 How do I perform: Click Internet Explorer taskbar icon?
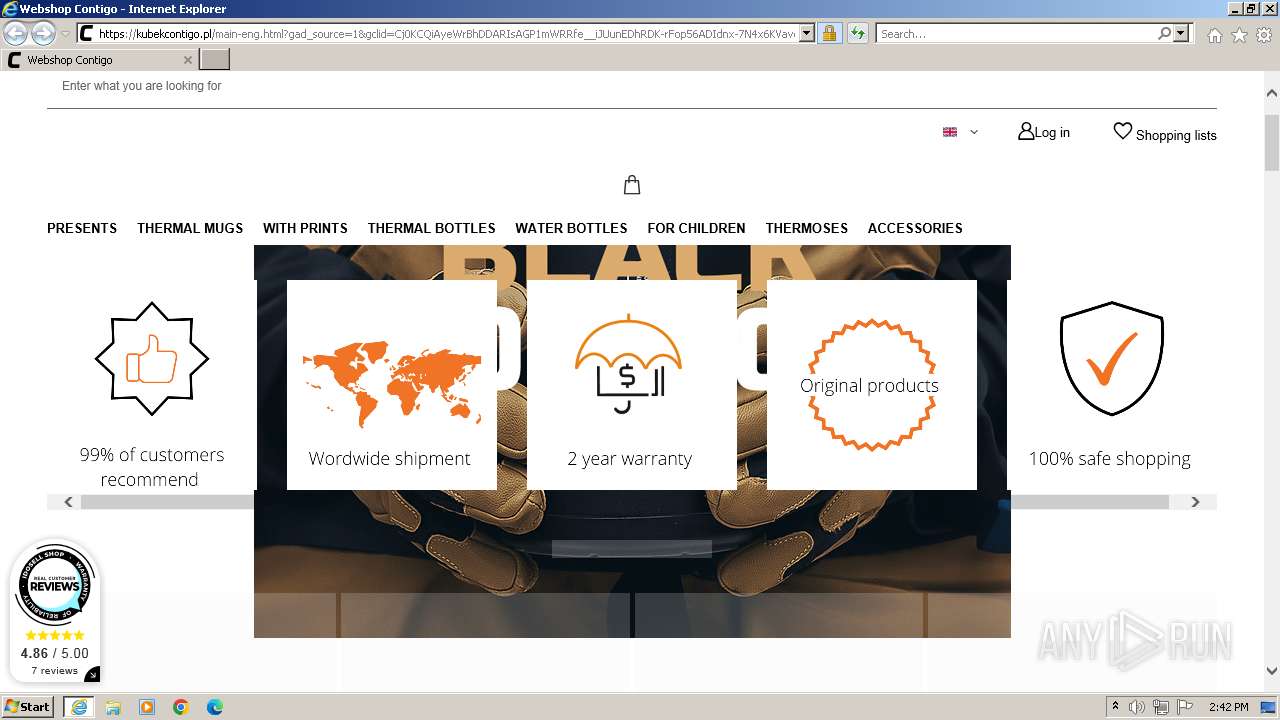coord(79,707)
